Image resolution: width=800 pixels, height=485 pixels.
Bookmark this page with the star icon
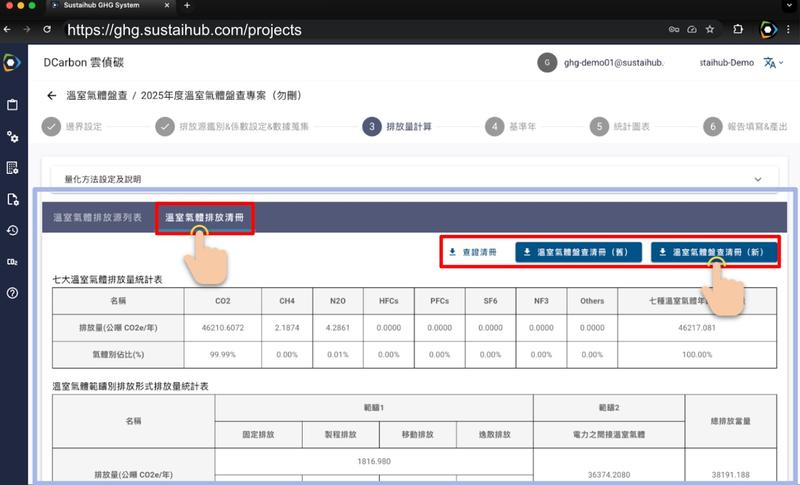click(710, 30)
